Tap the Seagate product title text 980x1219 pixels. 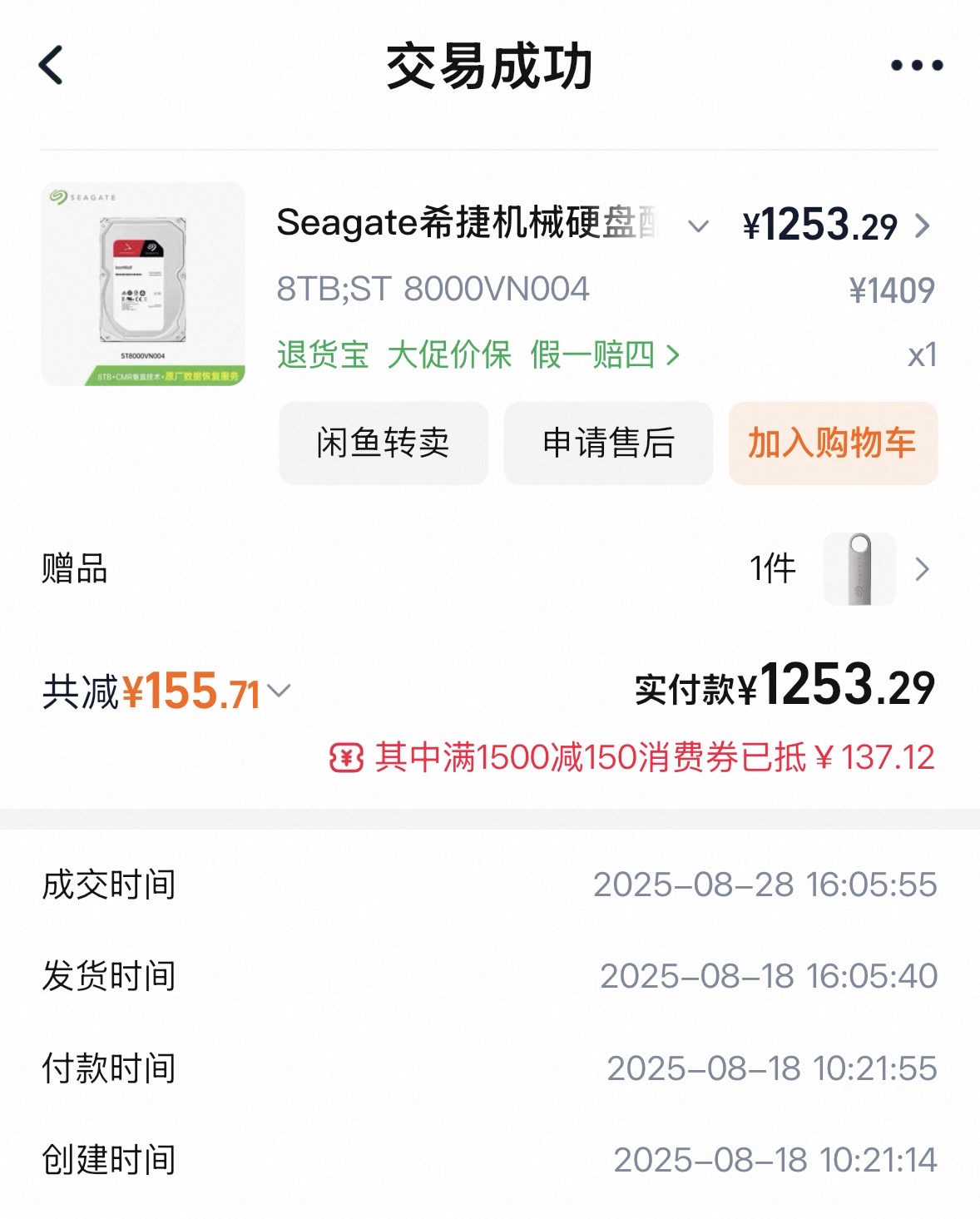(x=468, y=223)
